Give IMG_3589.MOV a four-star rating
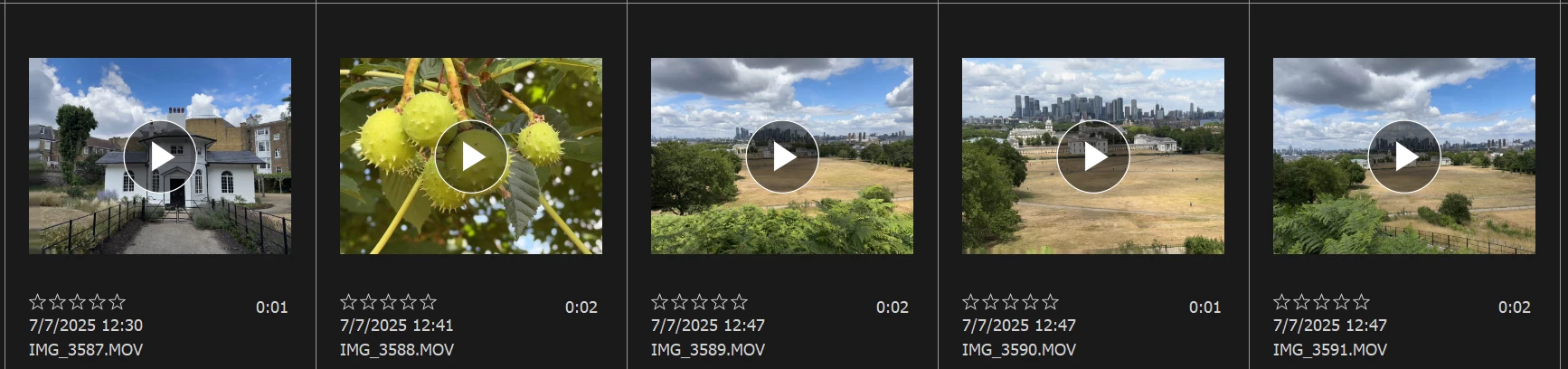The image size is (1568, 369). 720,302
